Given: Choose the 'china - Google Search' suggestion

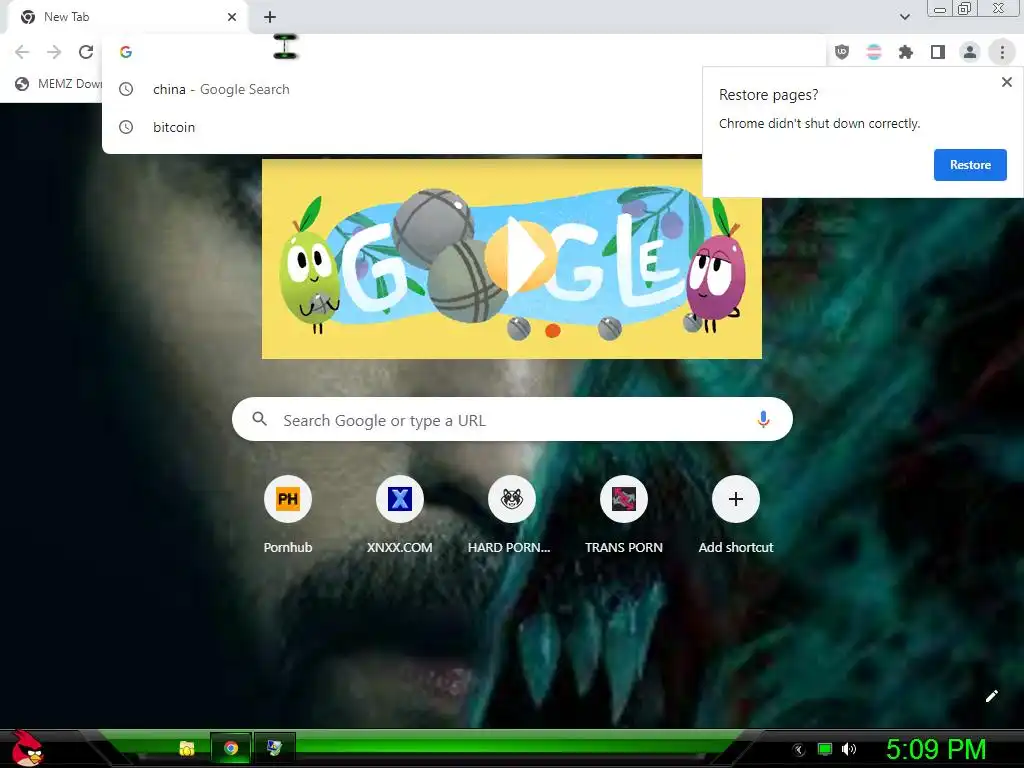Looking at the screenshot, I should (x=402, y=89).
